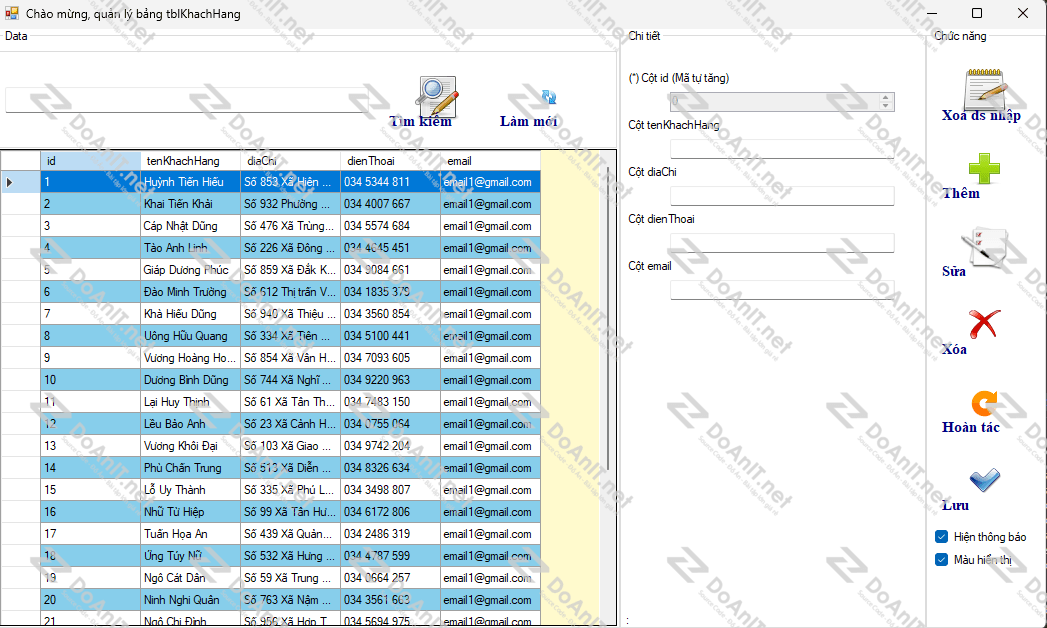Toggle the Hiện thông báo checkbox
Viewport: 1047px width, 628px height.
coord(941,537)
